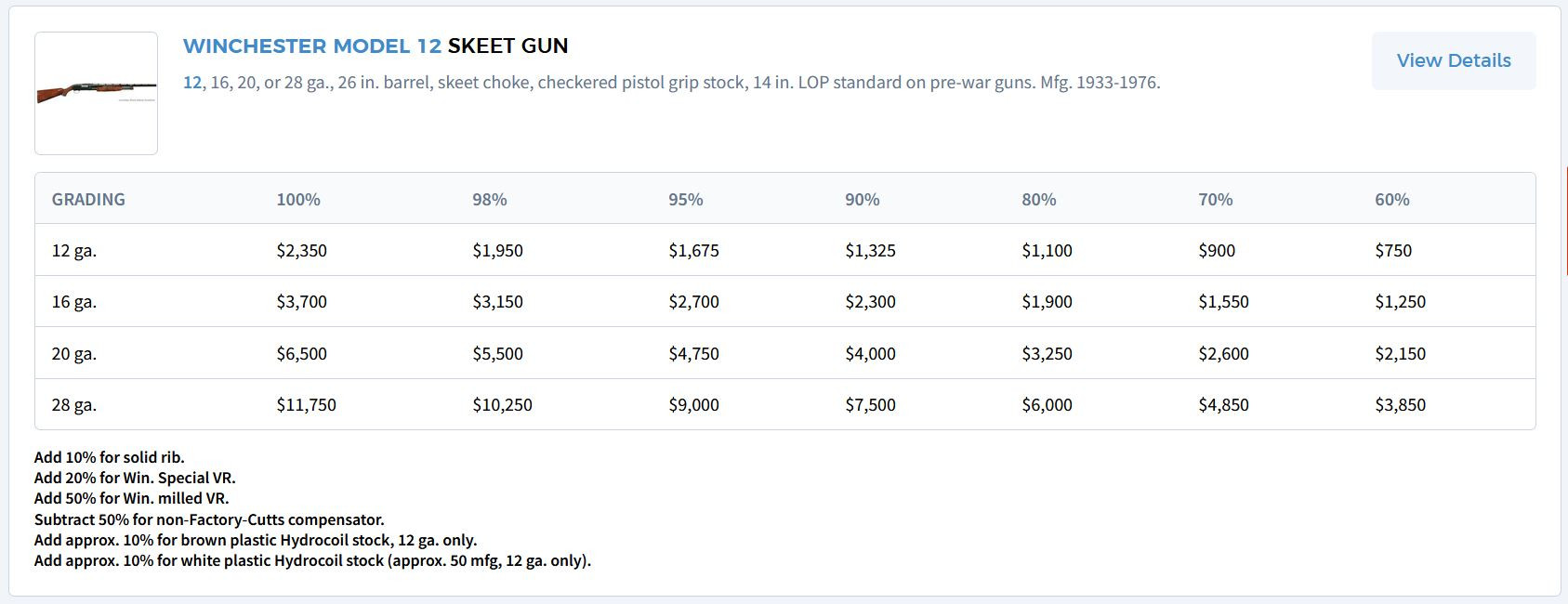Image resolution: width=1568 pixels, height=604 pixels.
Task: Click the $1,900 price in 16 ga. row
Action: tap(1047, 301)
